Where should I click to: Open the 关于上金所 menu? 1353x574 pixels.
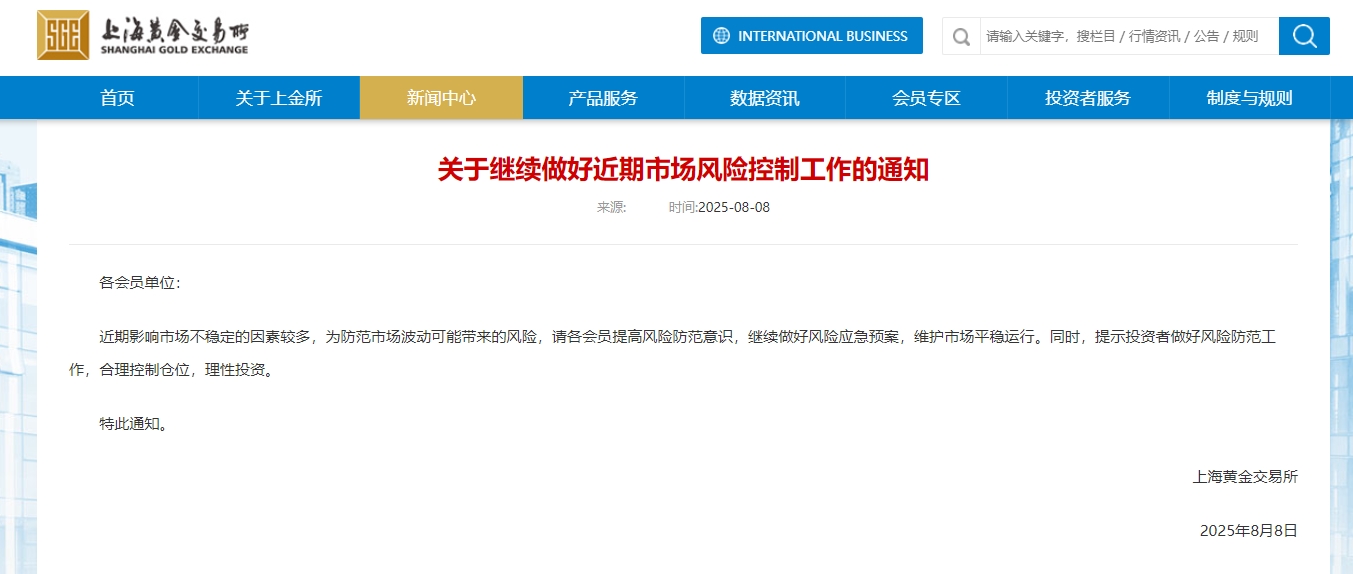[x=279, y=98]
